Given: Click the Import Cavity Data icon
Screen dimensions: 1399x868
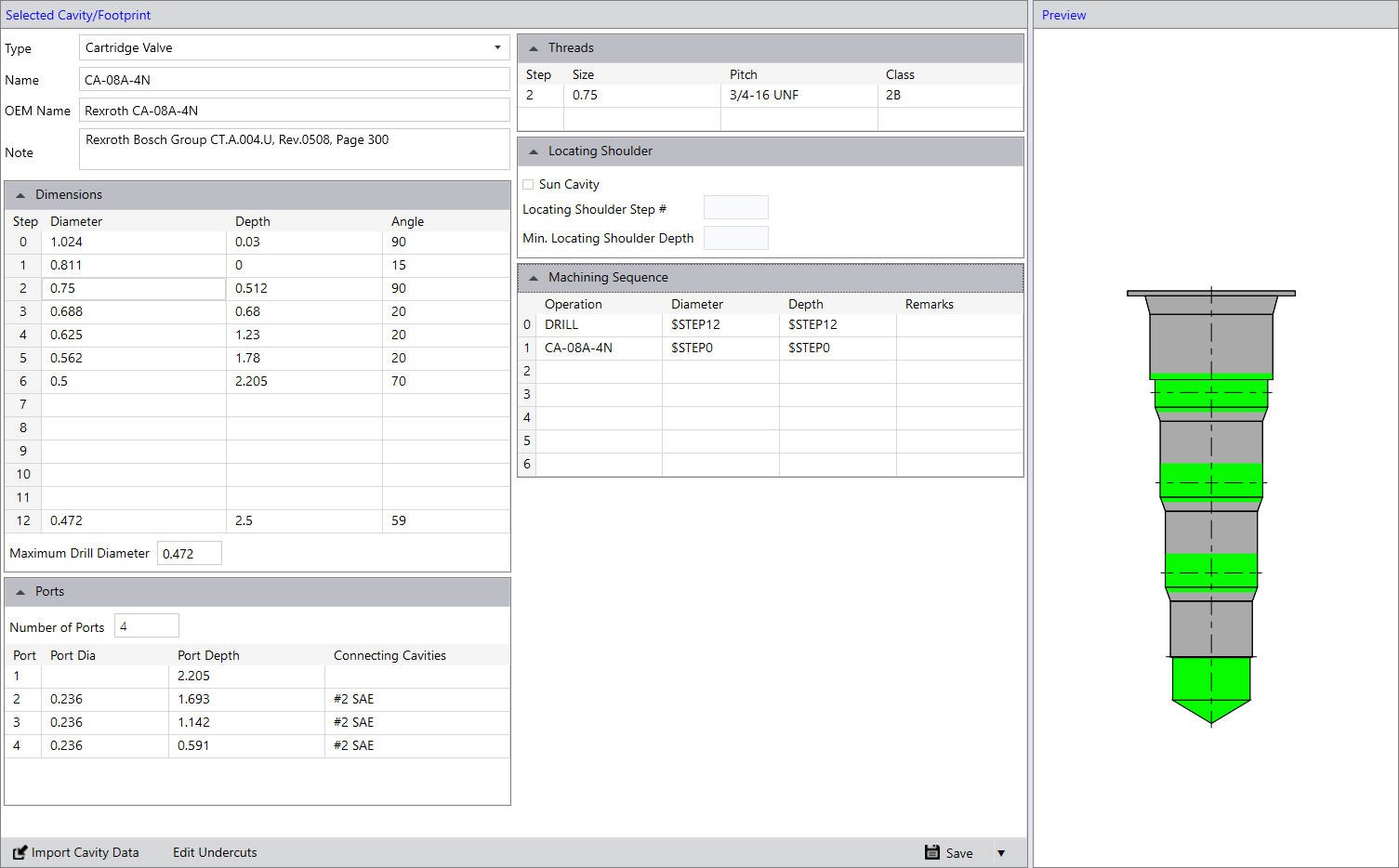Looking at the screenshot, I should [x=20, y=852].
